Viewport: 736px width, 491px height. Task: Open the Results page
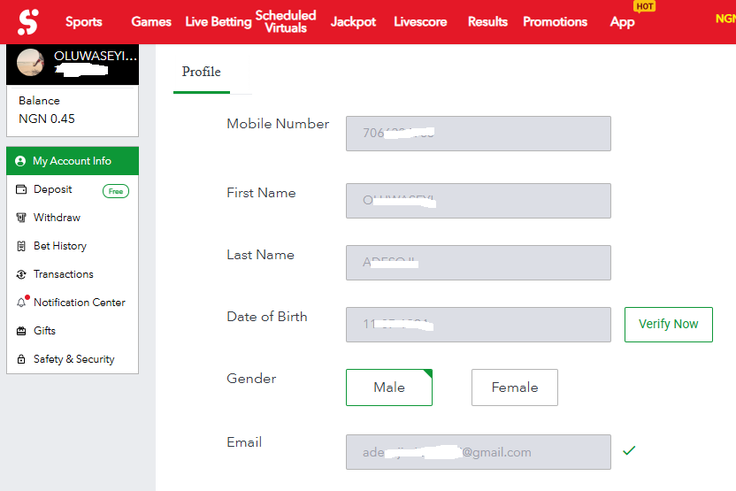coord(488,22)
